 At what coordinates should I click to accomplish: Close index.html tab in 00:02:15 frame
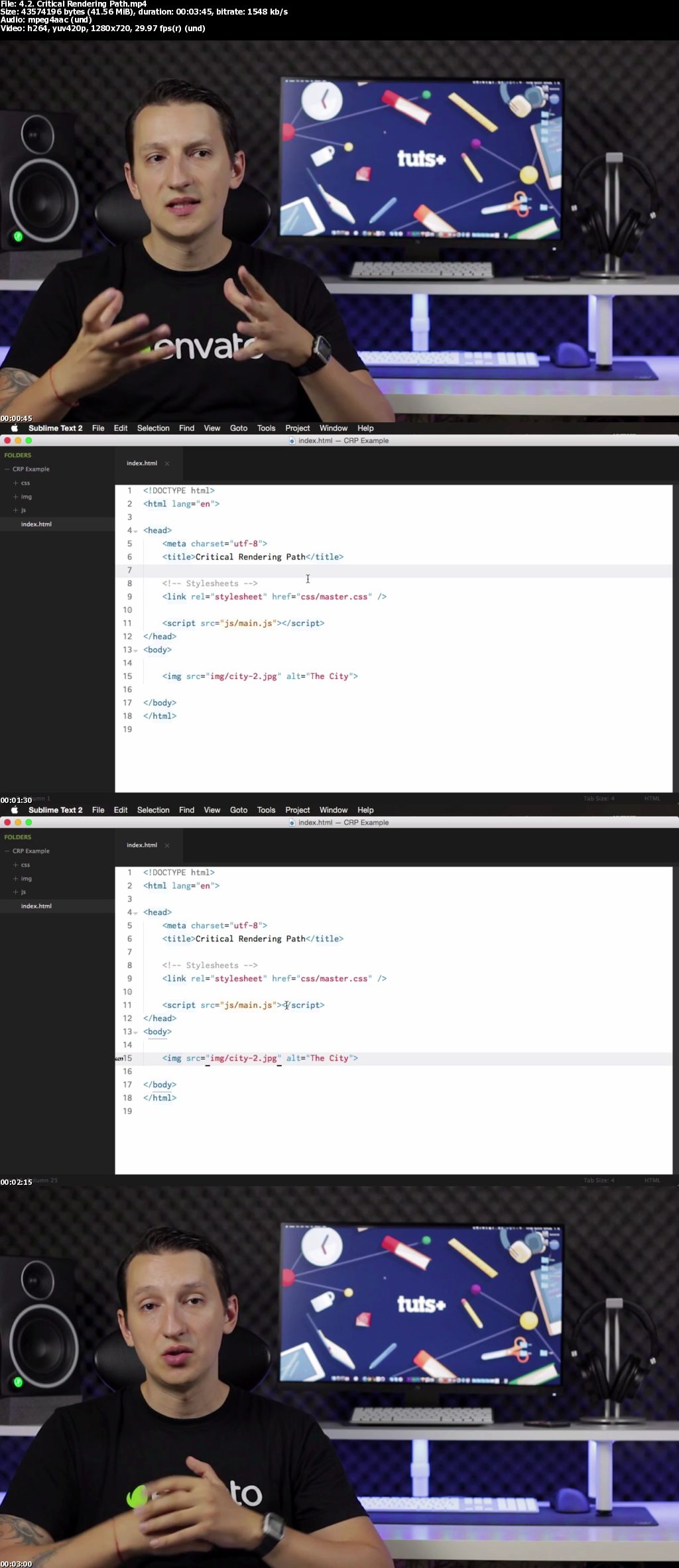pyautogui.click(x=167, y=845)
